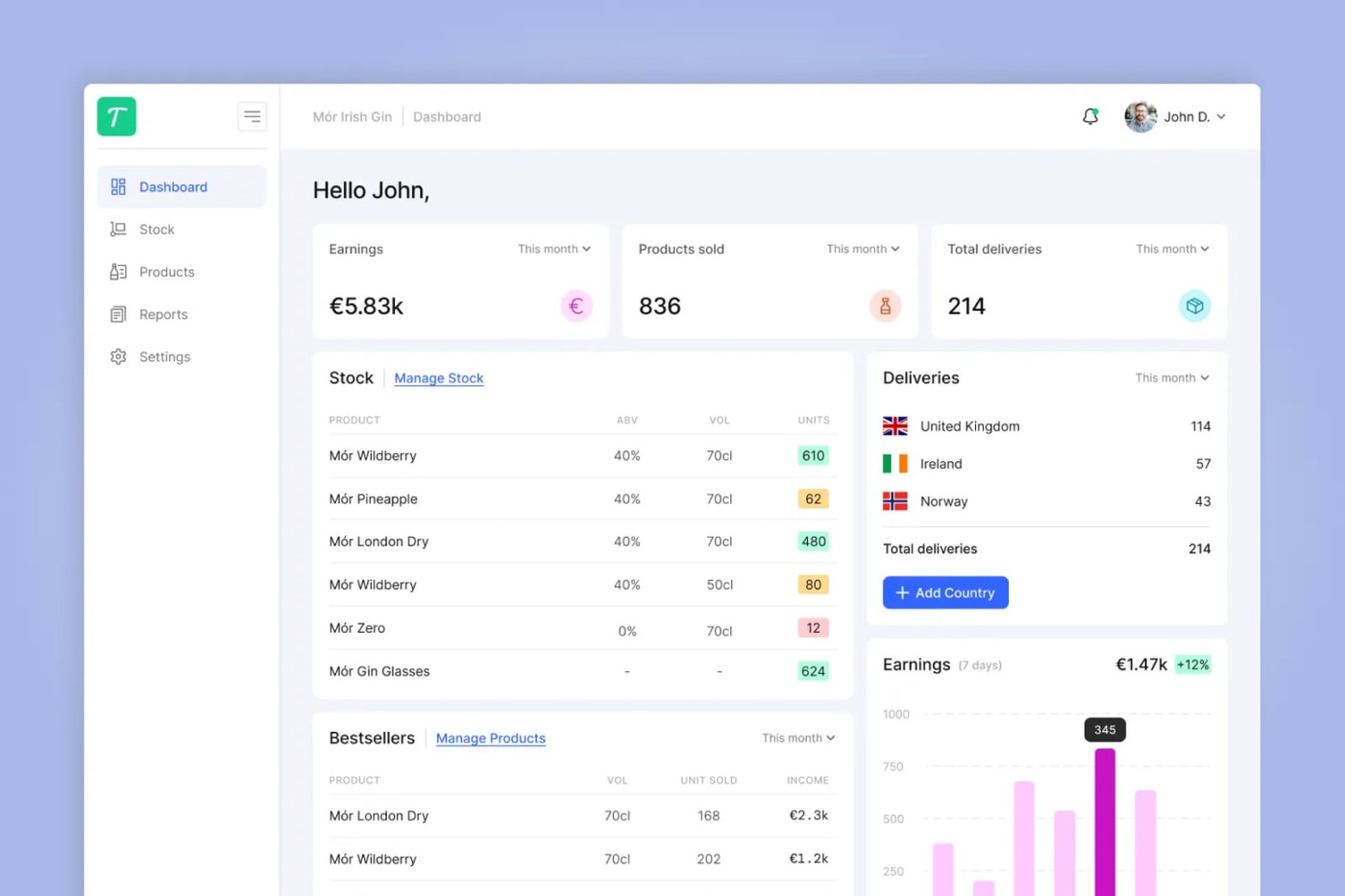Click the Manage Stock link
This screenshot has height=896, width=1345.
(x=439, y=378)
